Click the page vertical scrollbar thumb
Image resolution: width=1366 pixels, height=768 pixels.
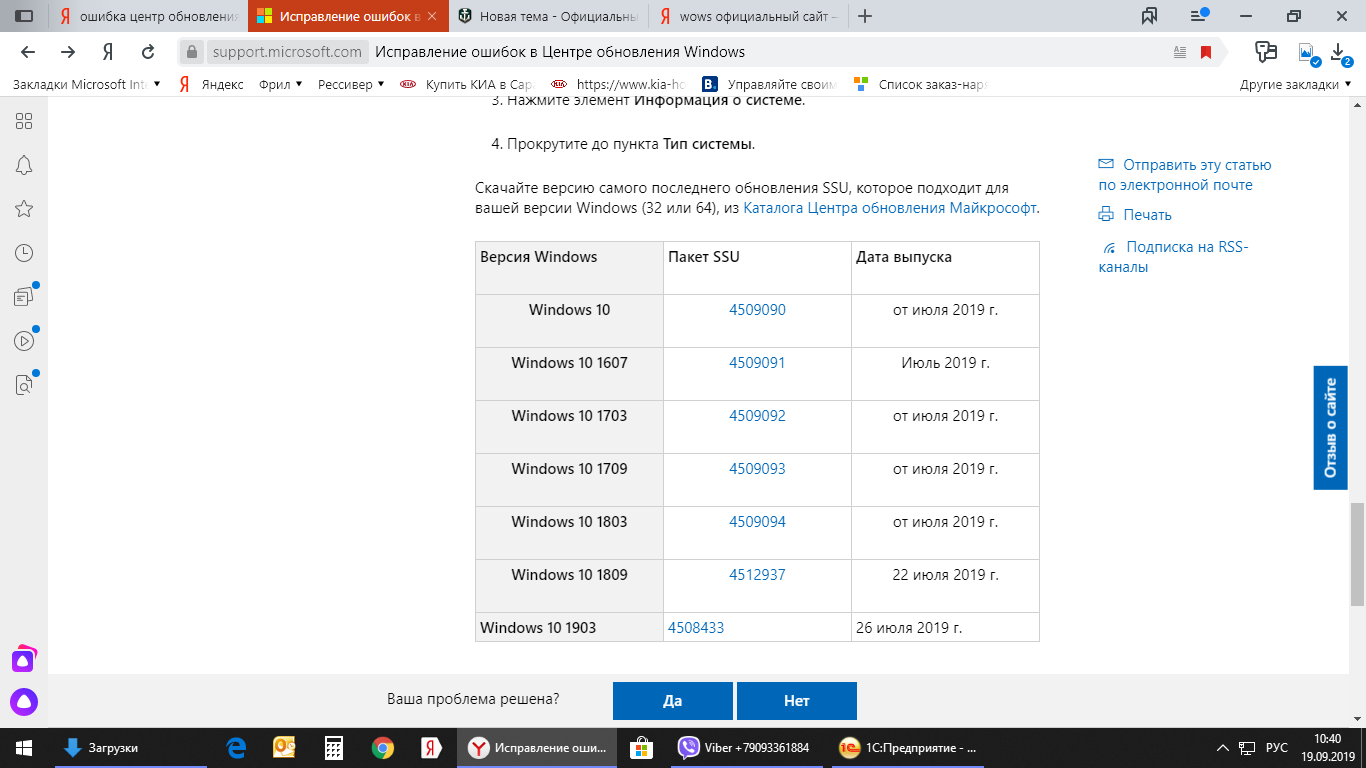pyautogui.click(x=1357, y=554)
